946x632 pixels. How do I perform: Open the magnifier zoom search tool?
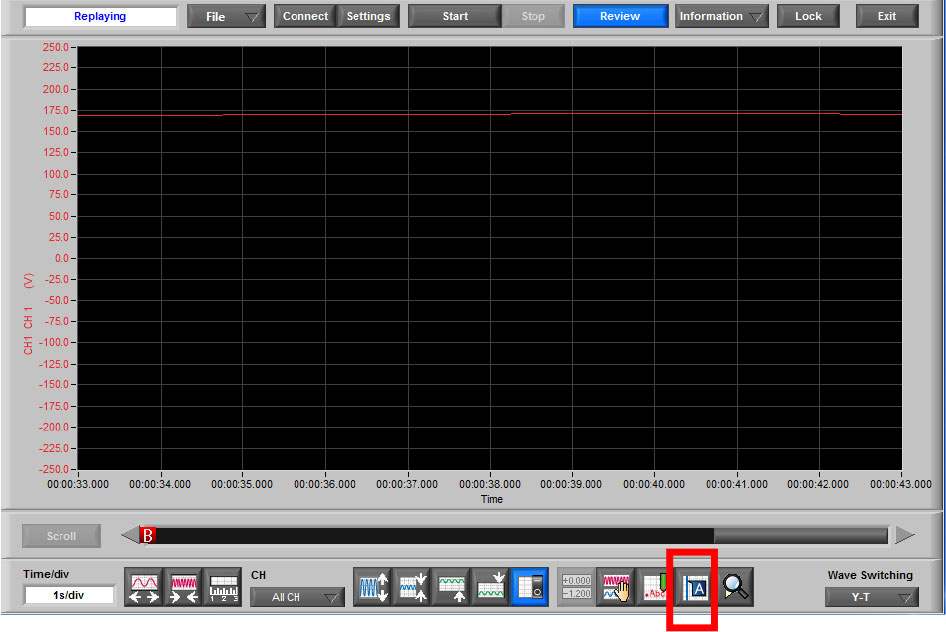tap(734, 587)
